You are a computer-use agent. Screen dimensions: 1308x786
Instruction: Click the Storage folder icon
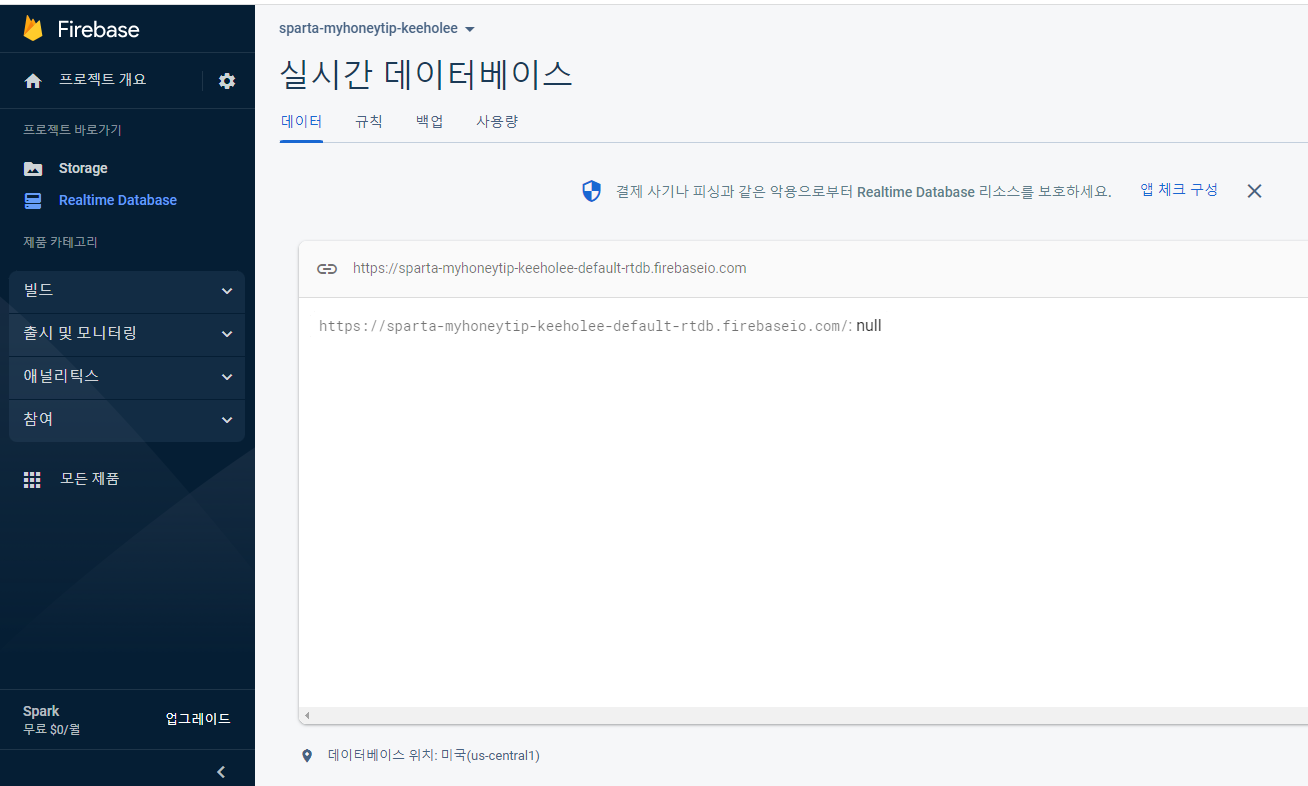pos(33,169)
